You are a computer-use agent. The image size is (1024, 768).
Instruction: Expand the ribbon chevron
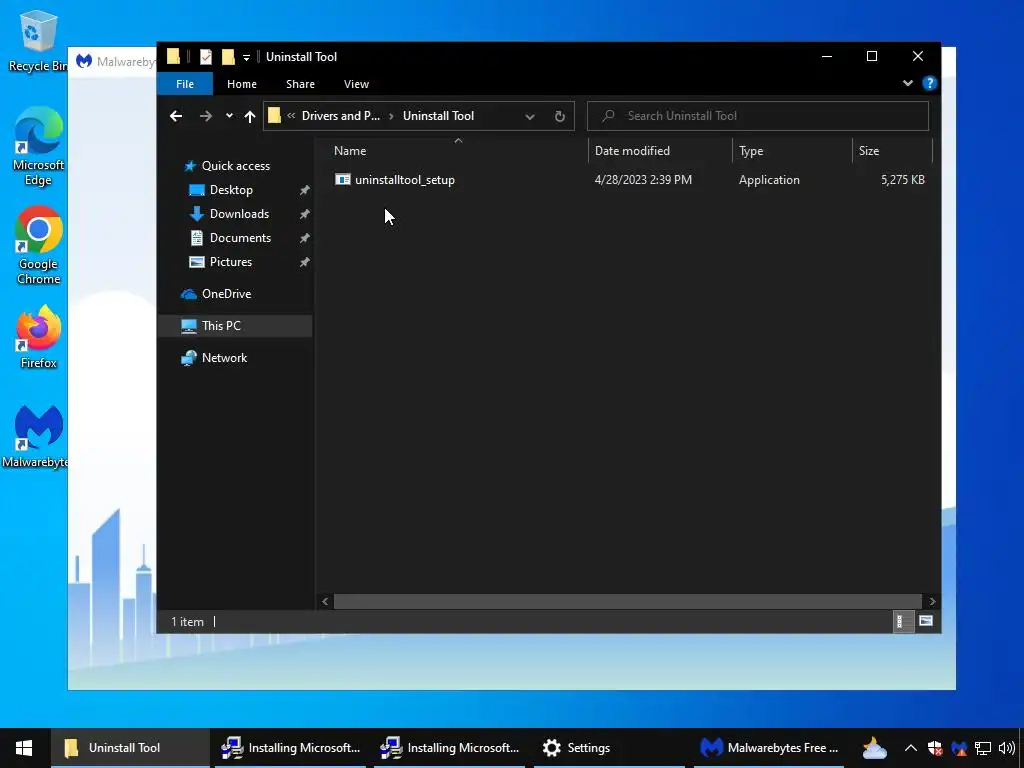(908, 84)
